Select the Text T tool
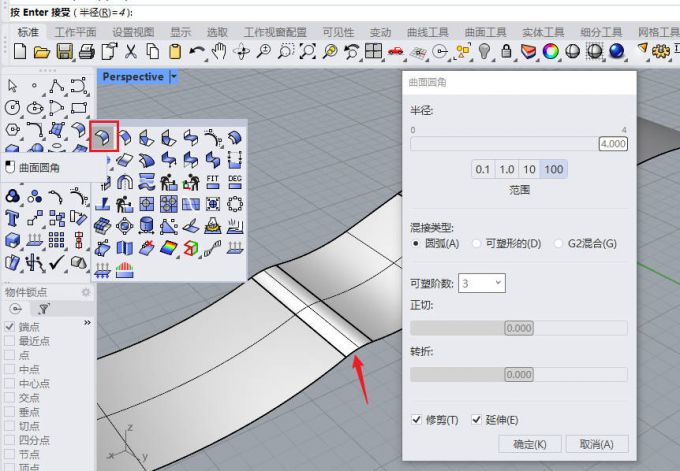The width and height of the screenshot is (680, 471). (12, 218)
